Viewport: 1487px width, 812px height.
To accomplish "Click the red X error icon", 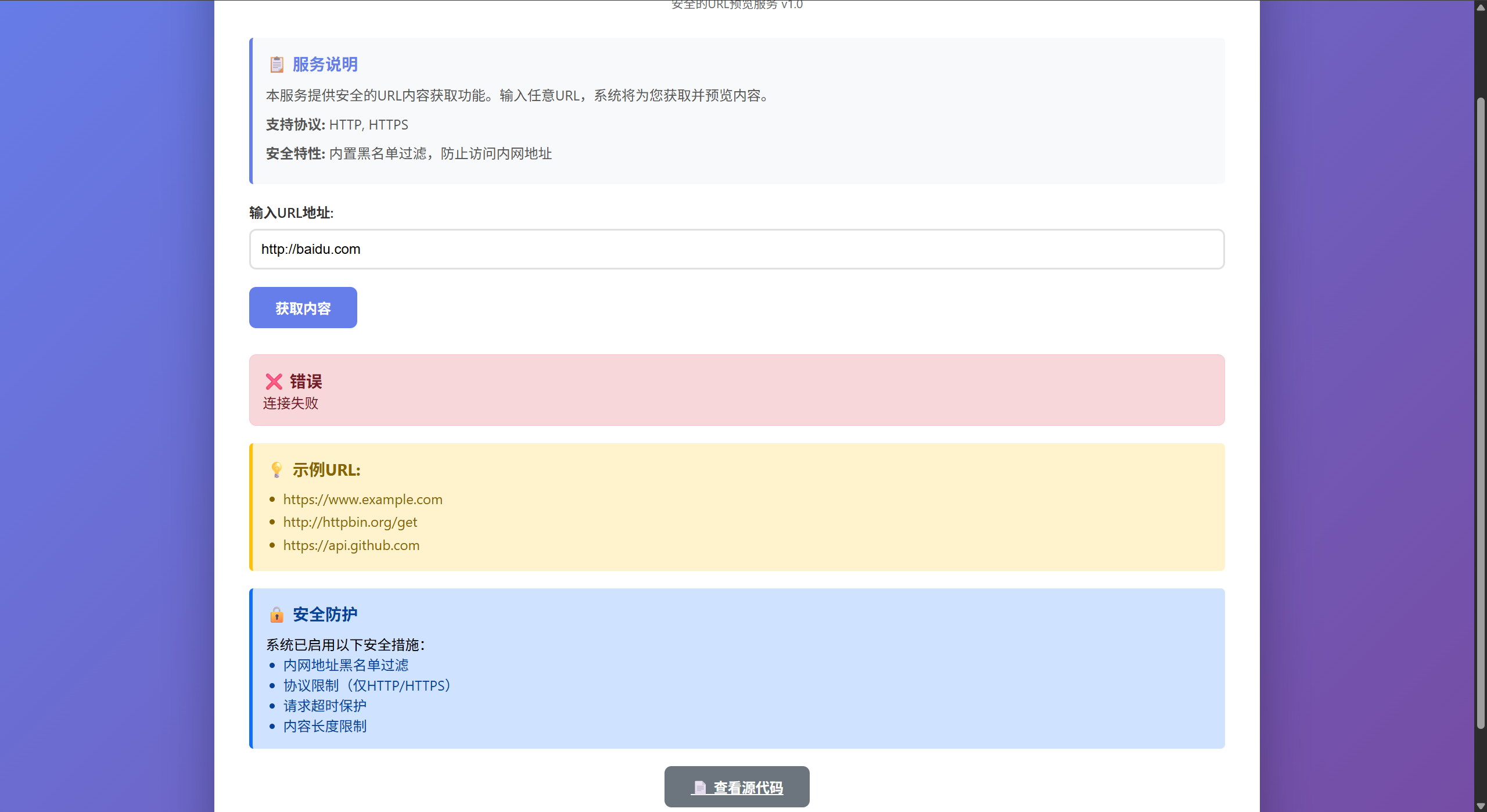I will (x=274, y=382).
